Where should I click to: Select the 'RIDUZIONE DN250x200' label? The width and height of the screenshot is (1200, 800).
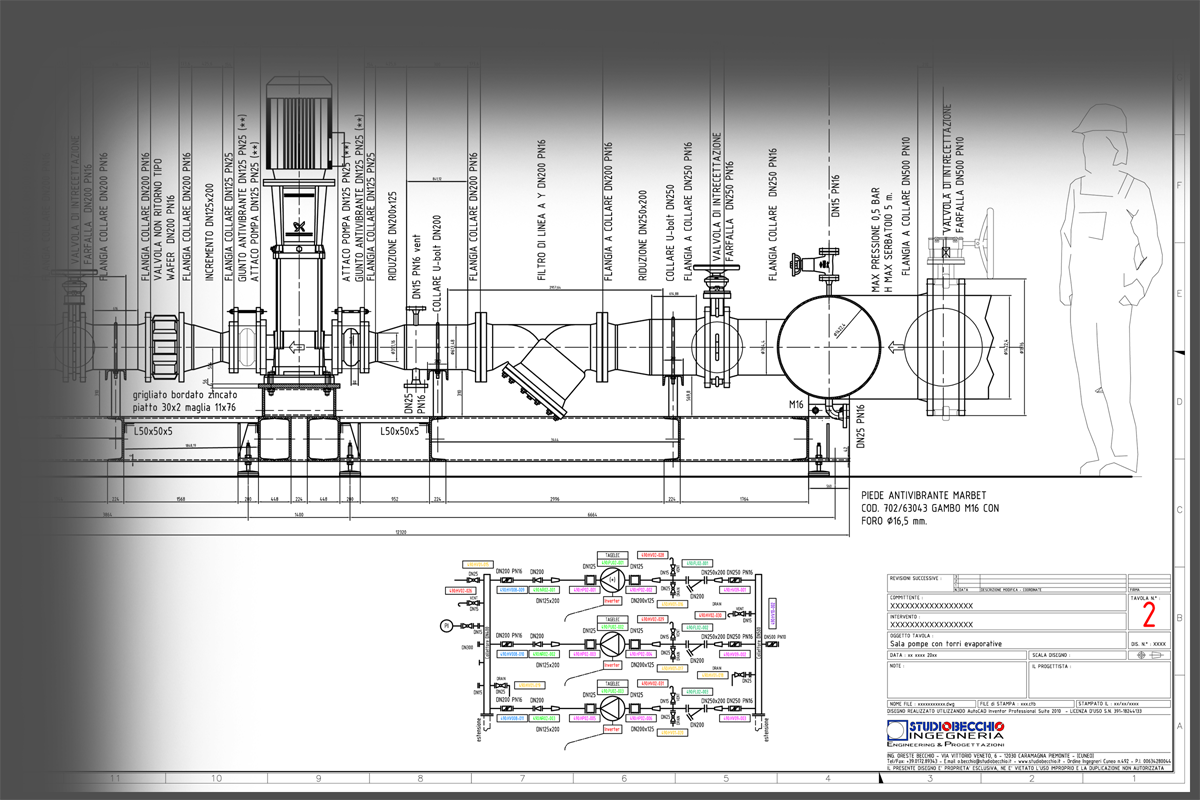point(642,234)
